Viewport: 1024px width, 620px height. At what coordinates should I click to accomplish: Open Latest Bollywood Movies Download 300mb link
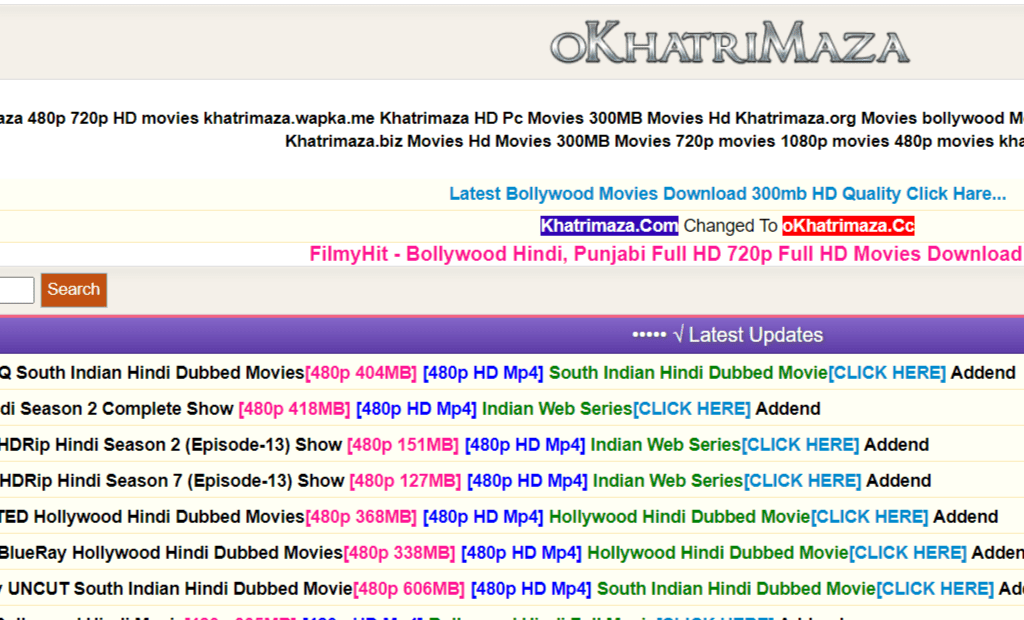(728, 194)
